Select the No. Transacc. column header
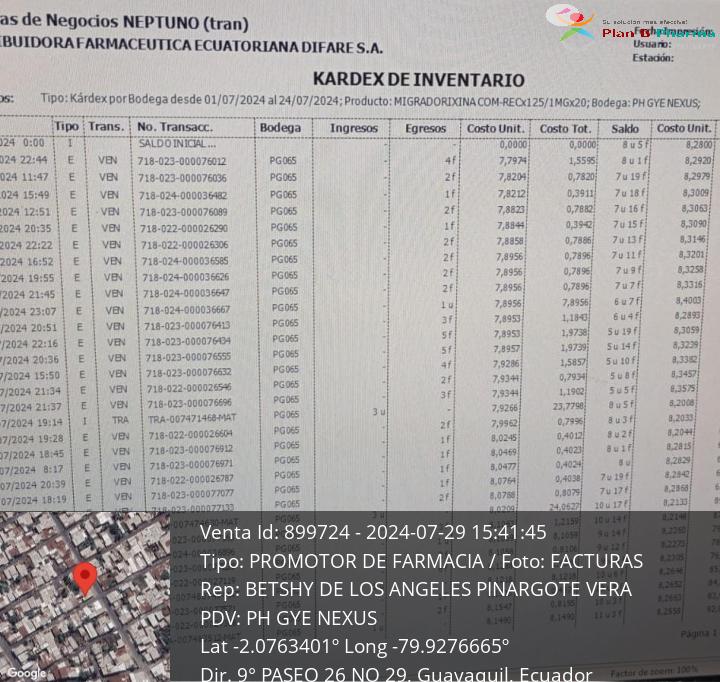This screenshot has width=720, height=682. click(175, 127)
